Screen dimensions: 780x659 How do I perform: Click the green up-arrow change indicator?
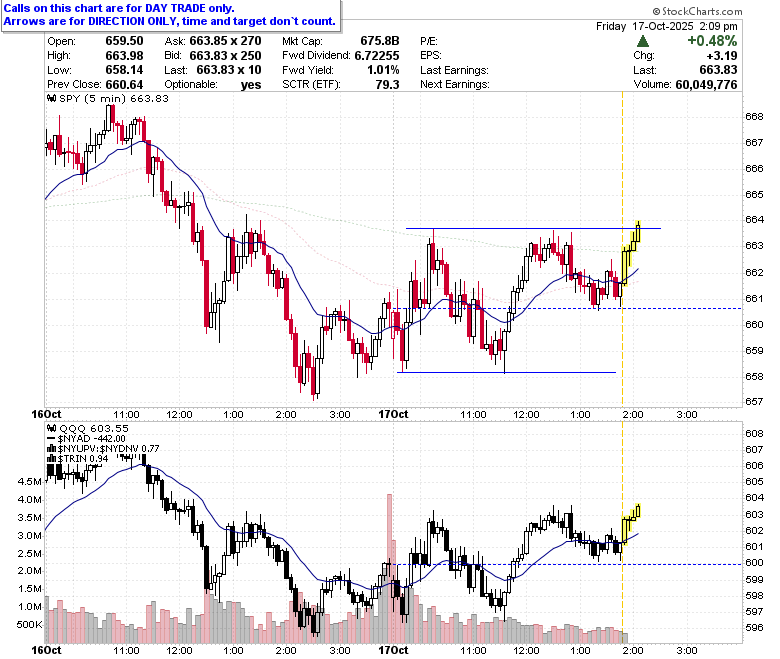(642, 41)
